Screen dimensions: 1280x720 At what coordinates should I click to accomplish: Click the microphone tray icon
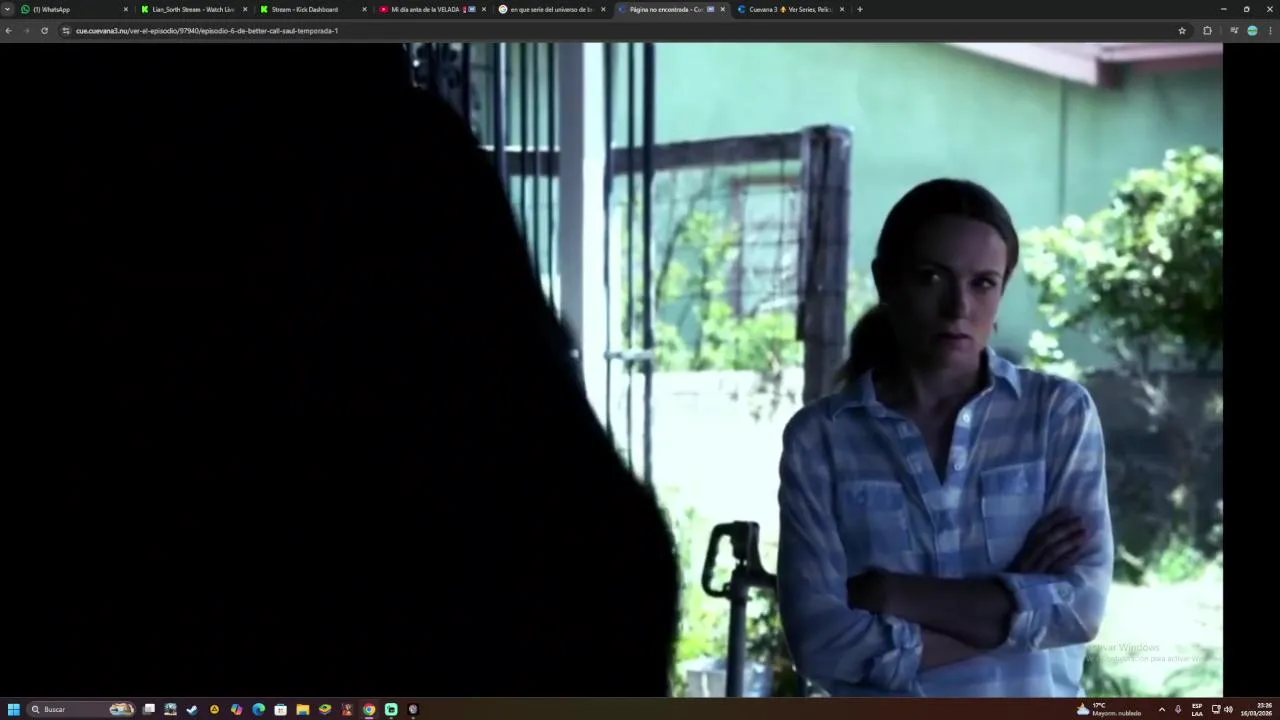click(x=1178, y=709)
